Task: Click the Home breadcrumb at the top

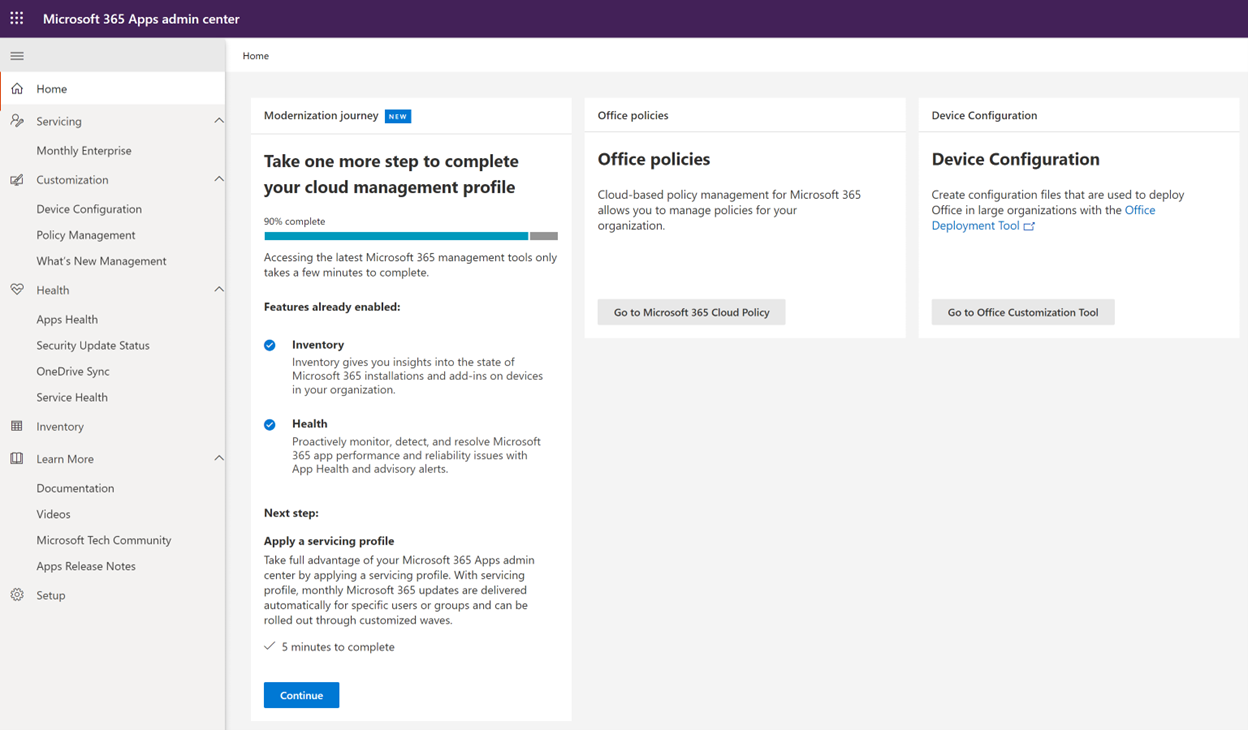Action: pyautogui.click(x=255, y=55)
